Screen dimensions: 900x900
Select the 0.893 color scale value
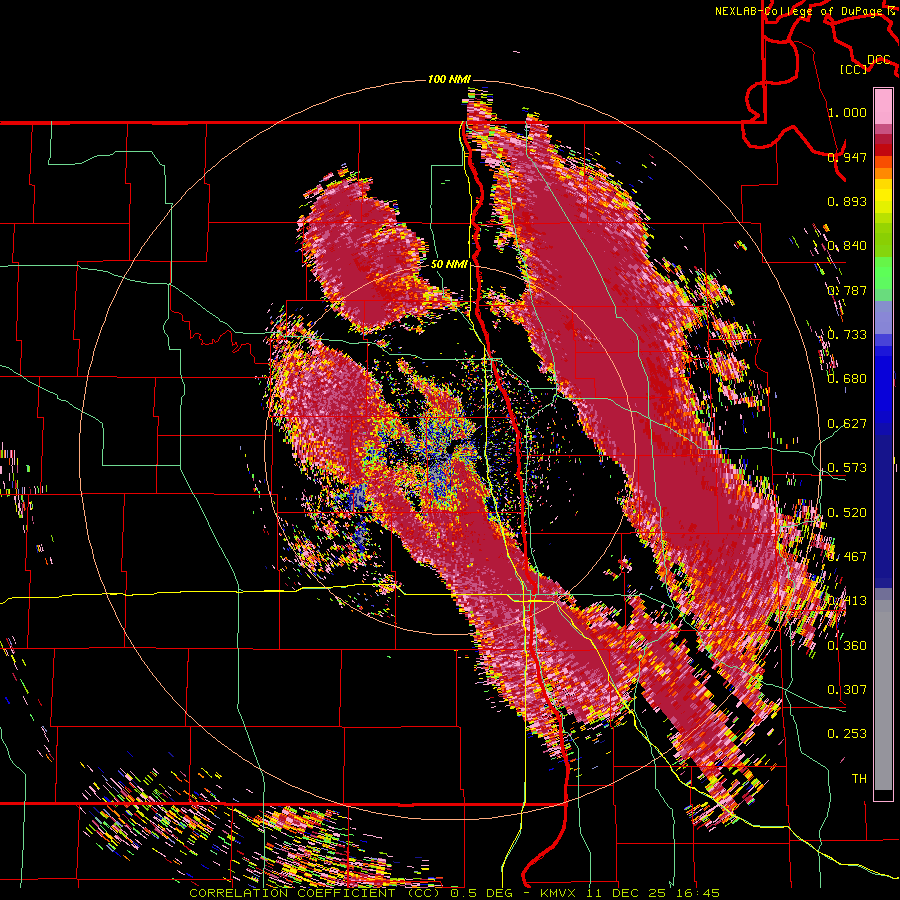(847, 201)
